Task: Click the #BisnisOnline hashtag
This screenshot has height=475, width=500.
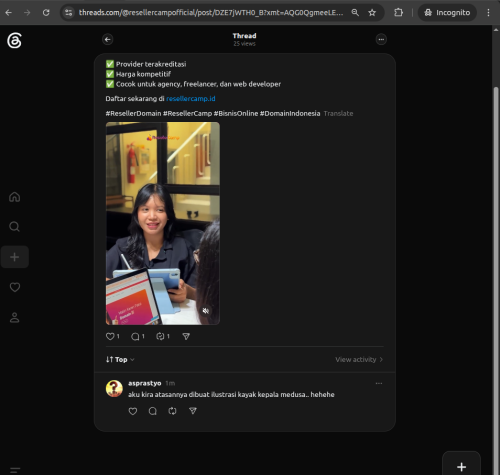Action: coord(236,113)
